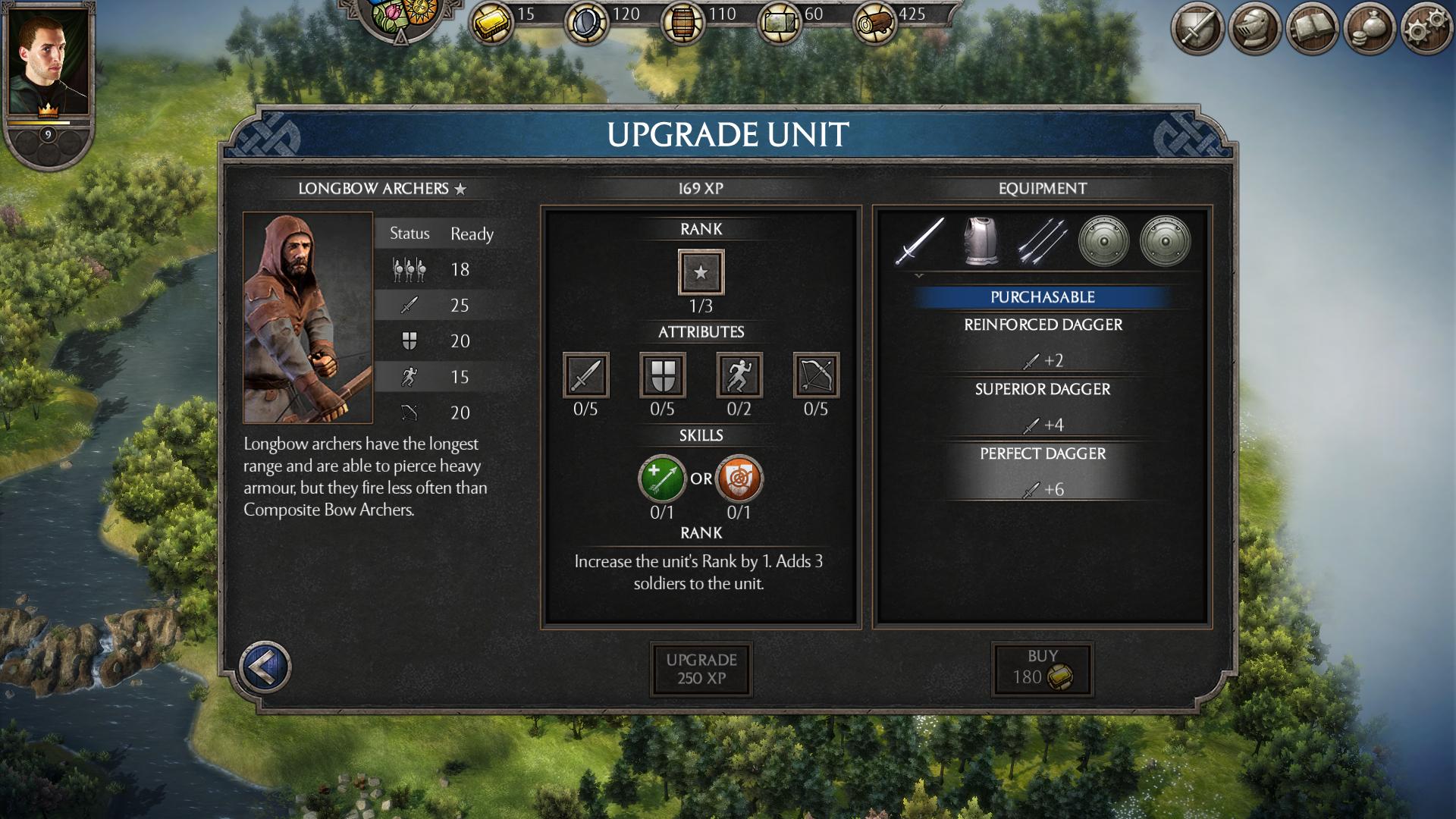The height and width of the screenshot is (819, 1456).
Task: Select the green arrow skill option
Action: (662, 479)
